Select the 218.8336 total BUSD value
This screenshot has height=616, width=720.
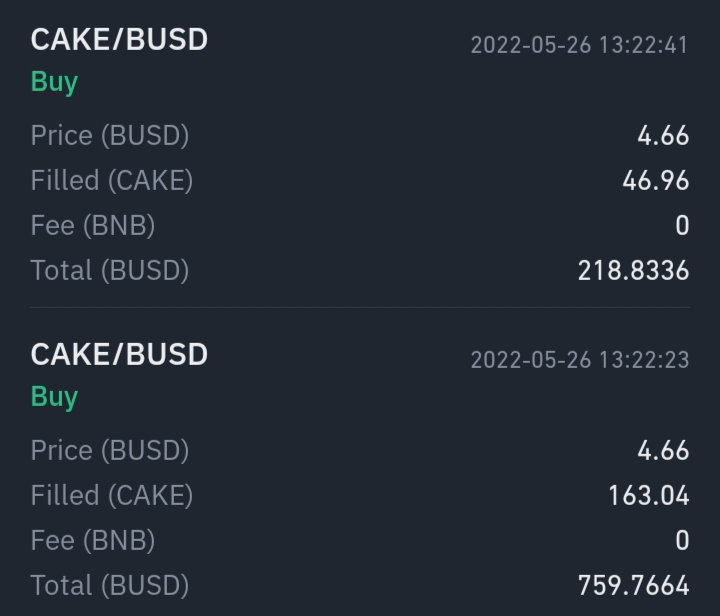(x=634, y=270)
